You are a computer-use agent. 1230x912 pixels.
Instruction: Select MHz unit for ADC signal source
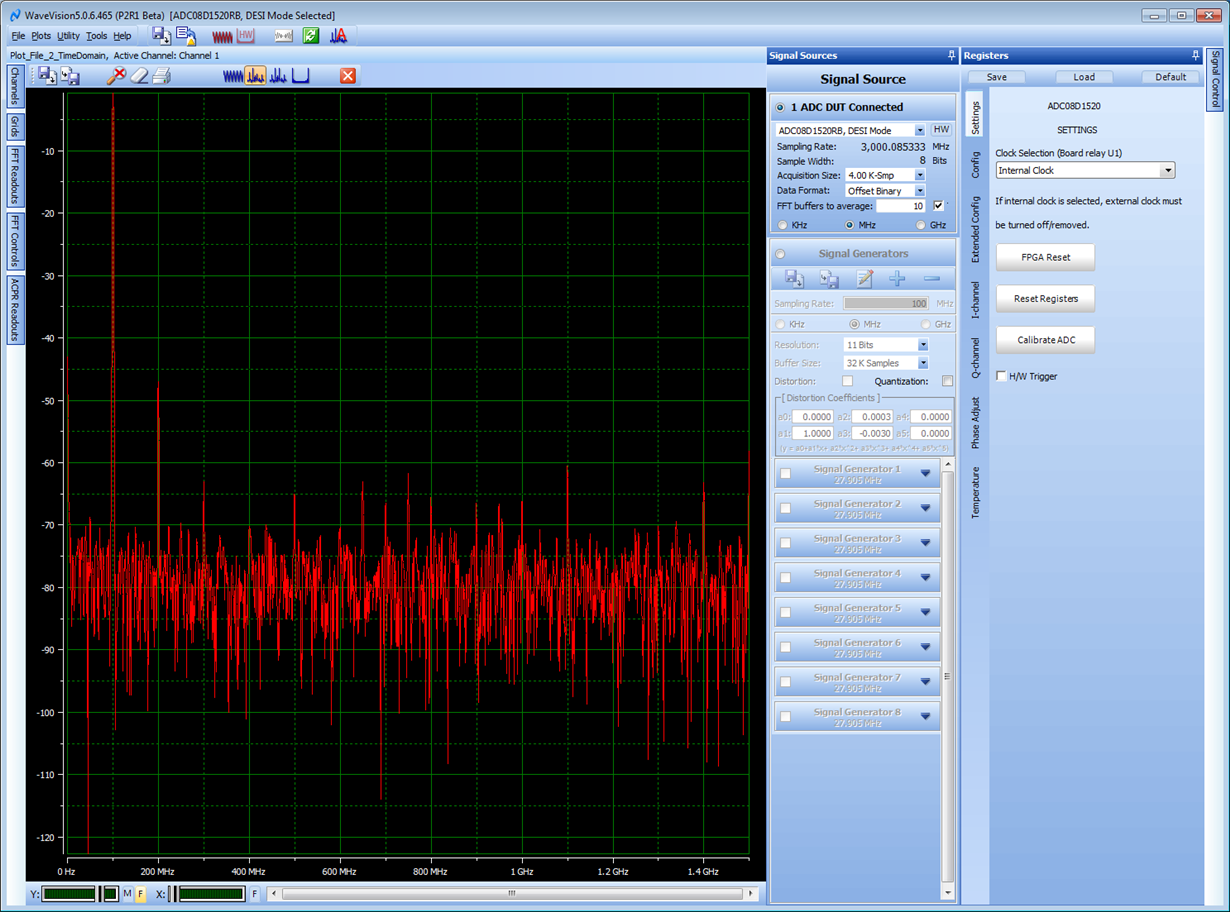[x=850, y=225]
